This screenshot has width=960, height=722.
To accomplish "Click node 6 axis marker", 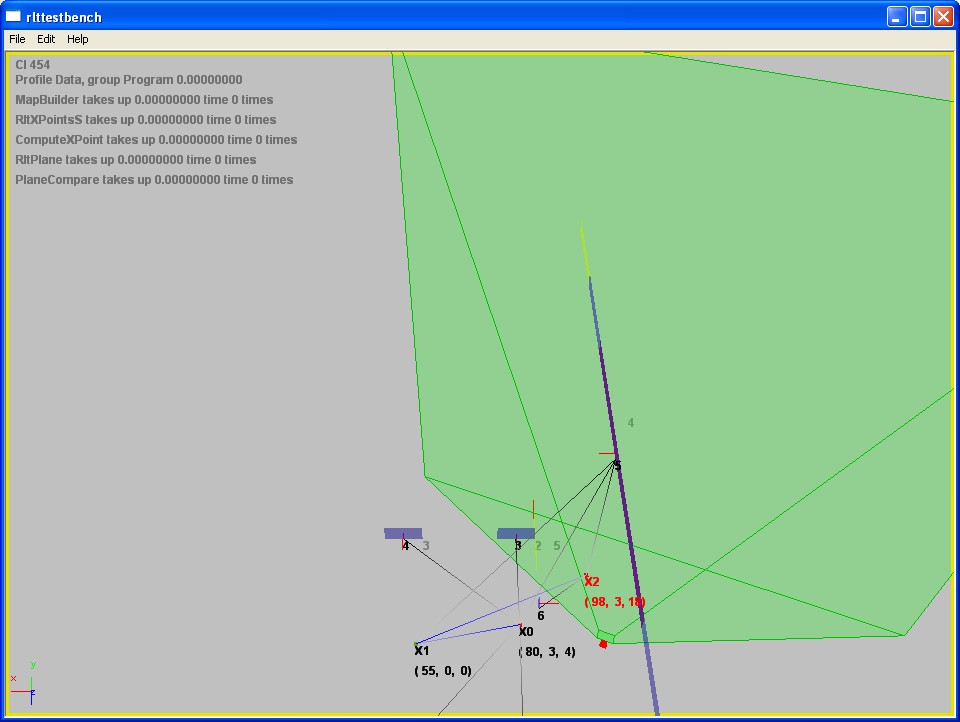I will pyautogui.click(x=541, y=605).
